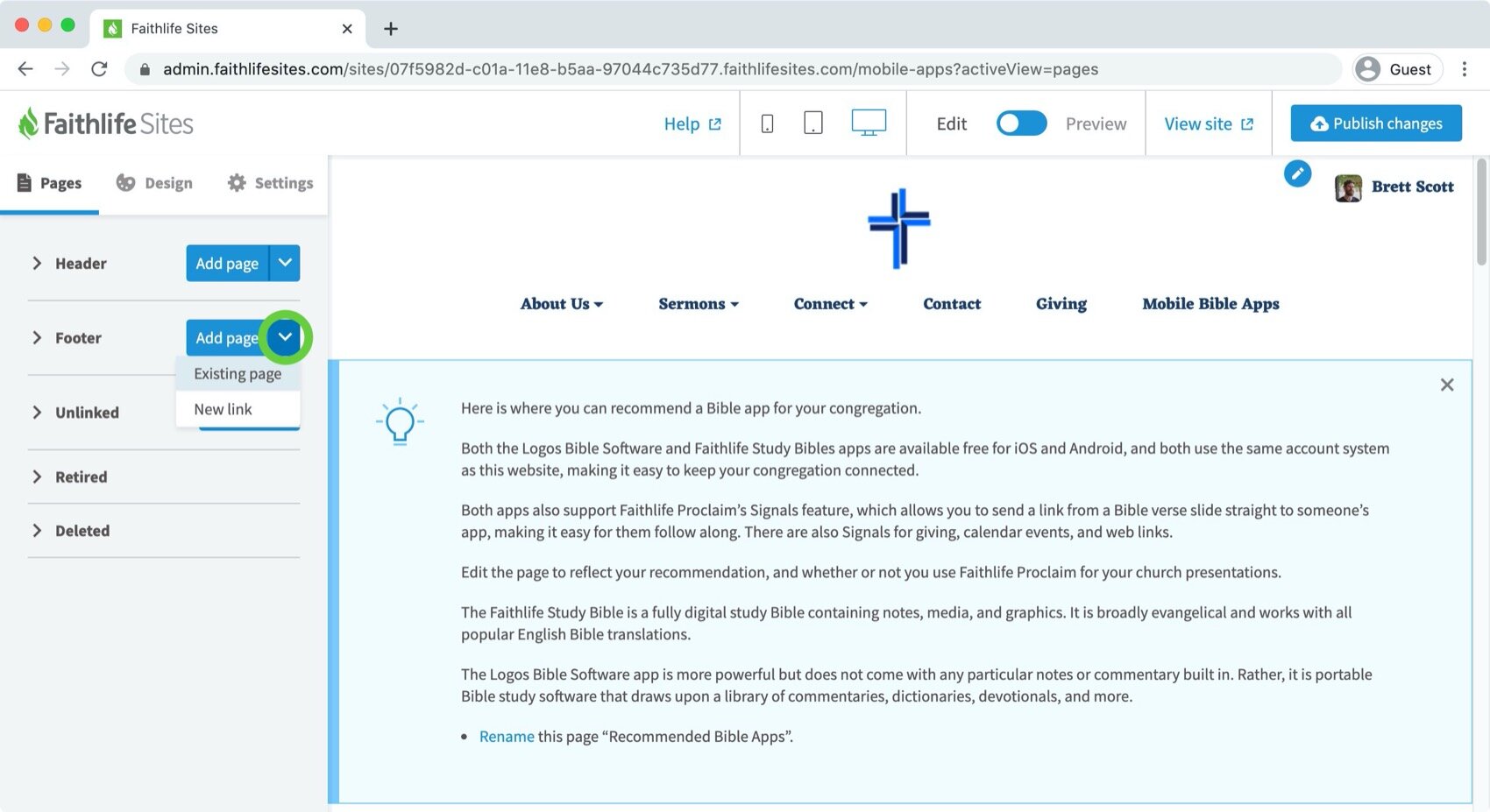Click the Faithlife Sites logo

point(106,124)
